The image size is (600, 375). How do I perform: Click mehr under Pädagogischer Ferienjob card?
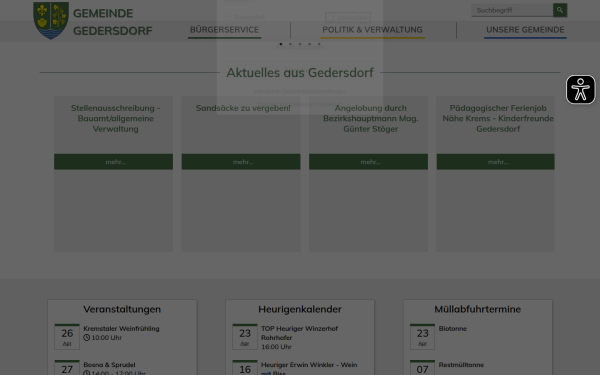pyautogui.click(x=496, y=162)
